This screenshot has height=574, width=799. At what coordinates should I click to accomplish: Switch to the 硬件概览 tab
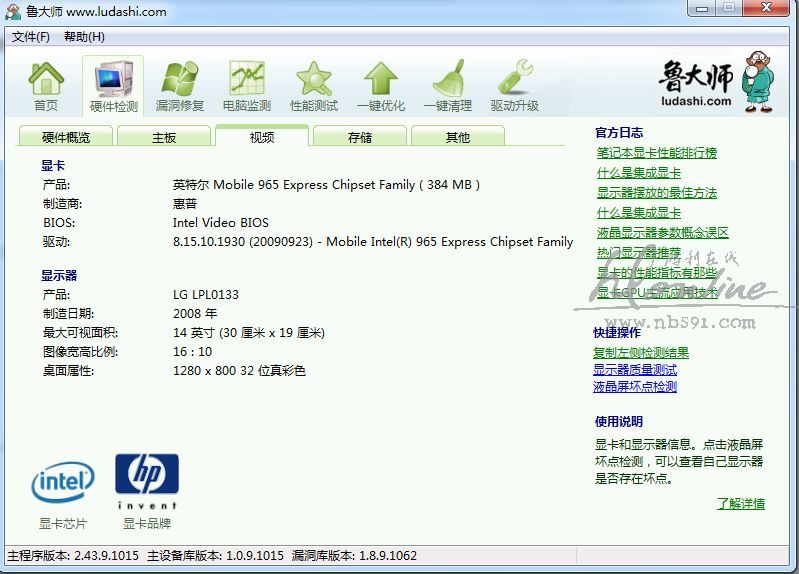click(x=66, y=137)
